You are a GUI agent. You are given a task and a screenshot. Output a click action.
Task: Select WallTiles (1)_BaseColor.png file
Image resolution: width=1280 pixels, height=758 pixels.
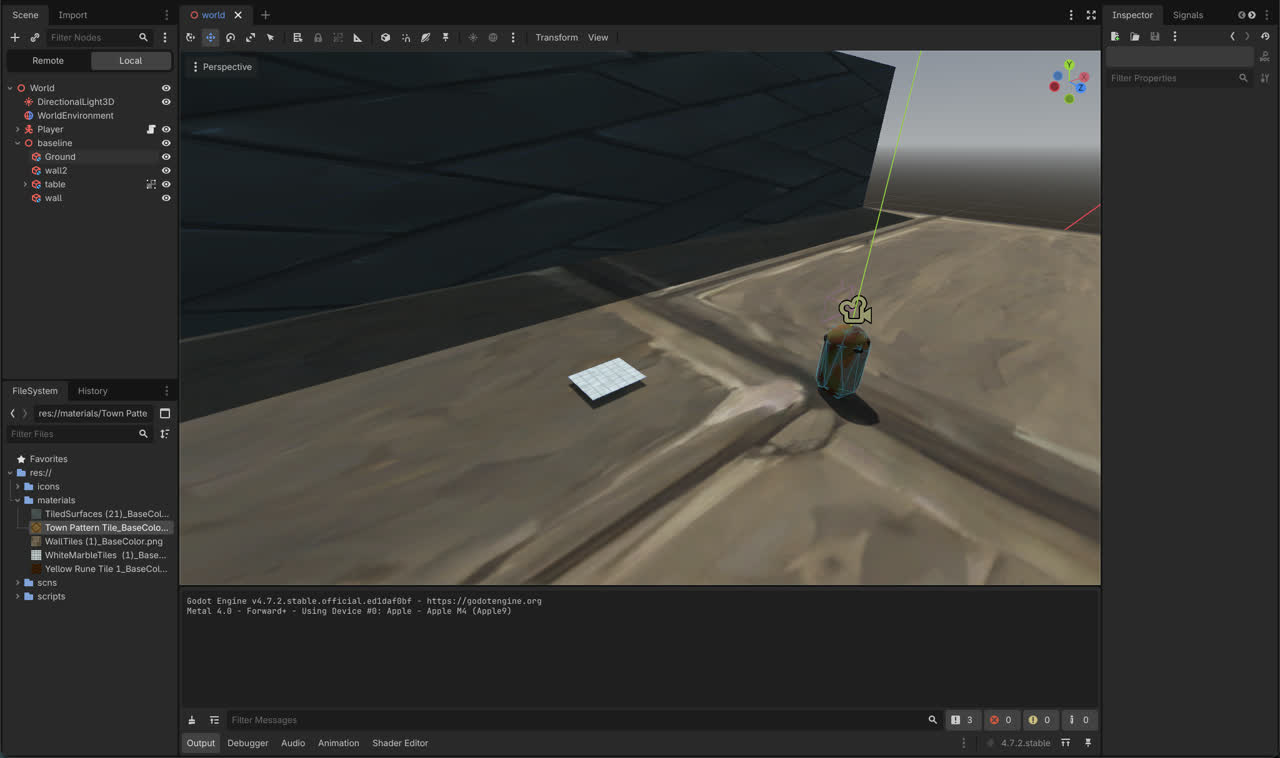point(103,541)
